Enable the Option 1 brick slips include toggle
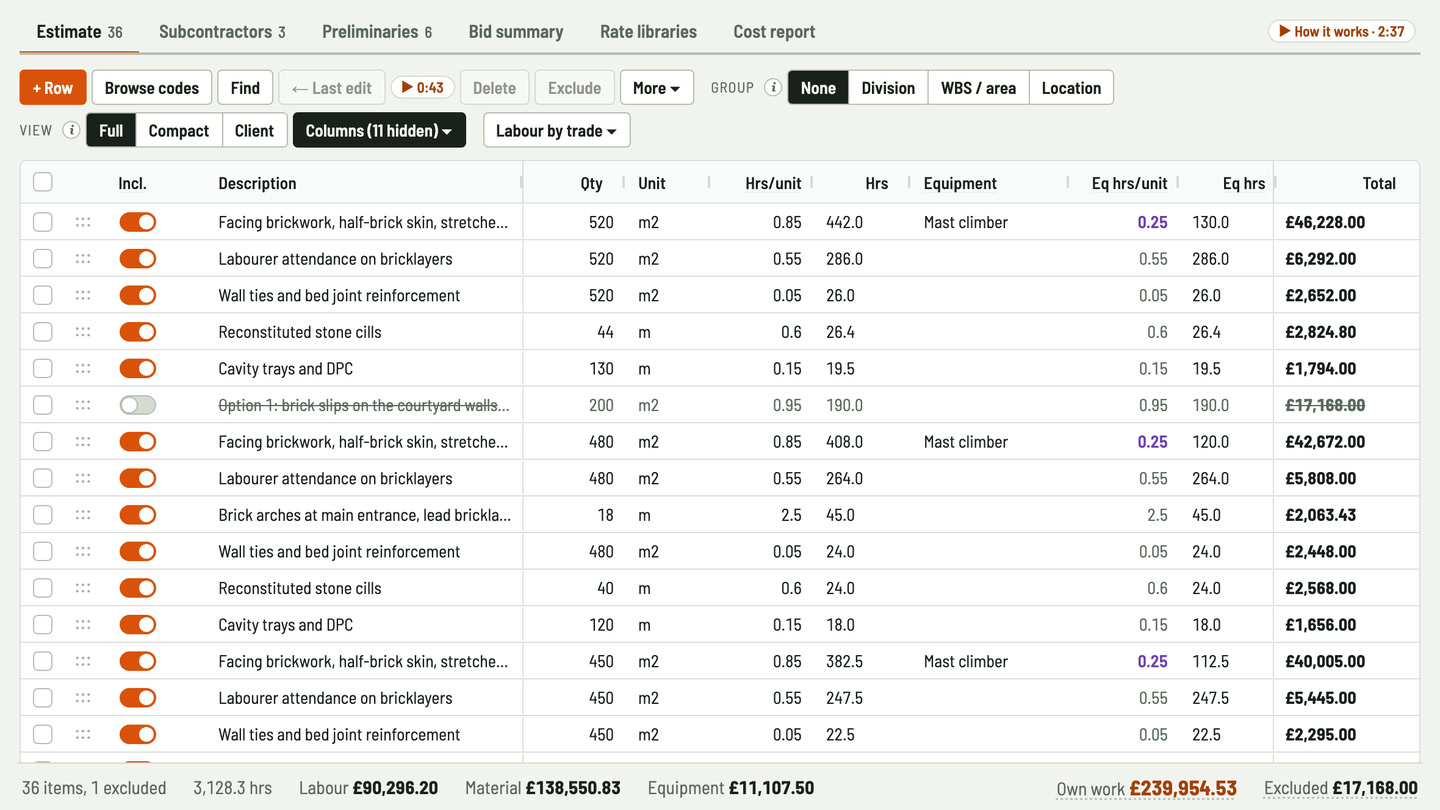 click(138, 405)
